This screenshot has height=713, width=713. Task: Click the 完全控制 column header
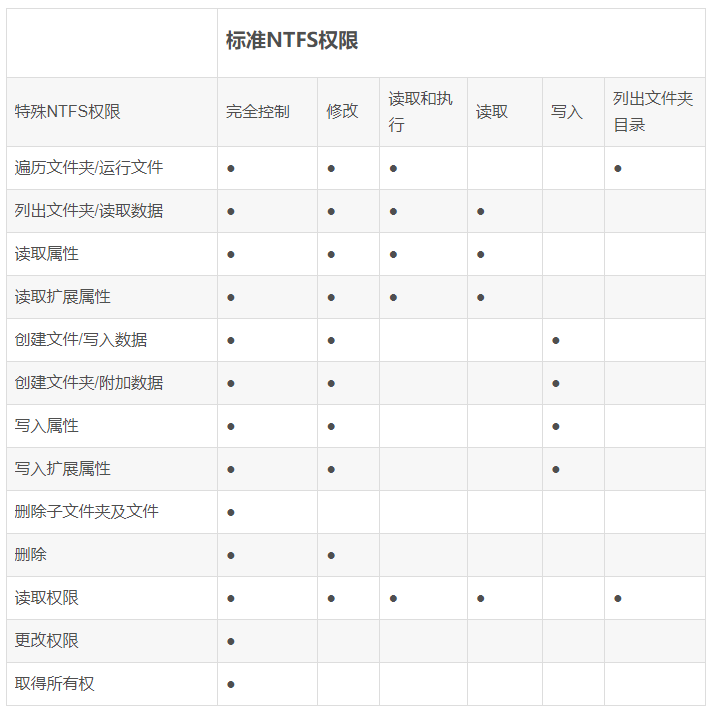258,111
